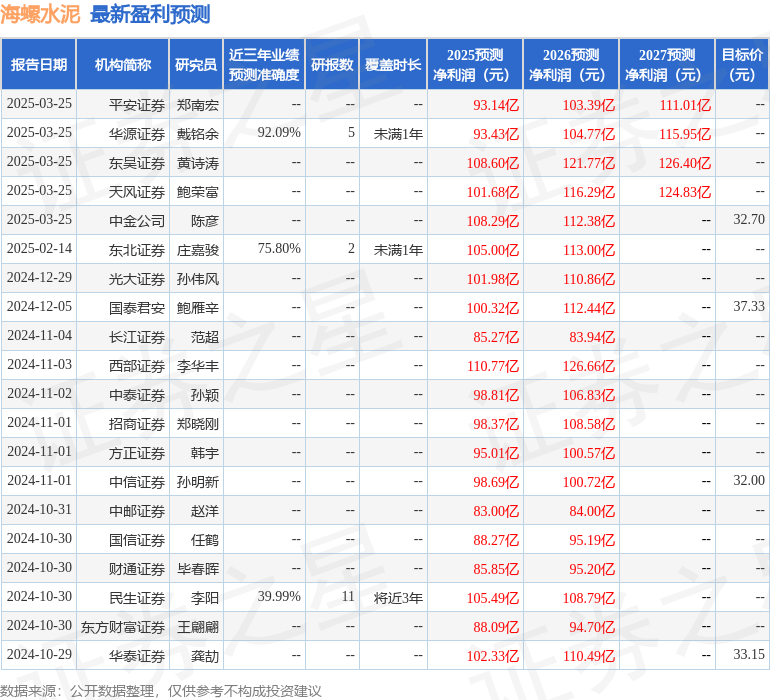Click accuracy value 92.09%
Image resolution: width=770 pixels, height=700 pixels.
click(x=279, y=133)
